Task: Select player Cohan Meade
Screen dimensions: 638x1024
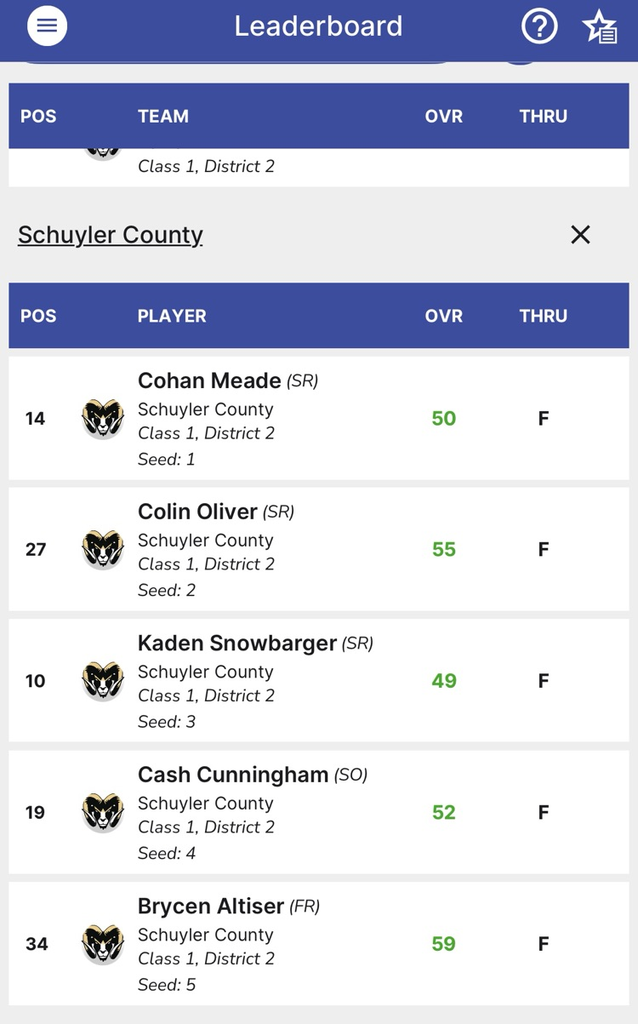Action: pyautogui.click(x=209, y=381)
